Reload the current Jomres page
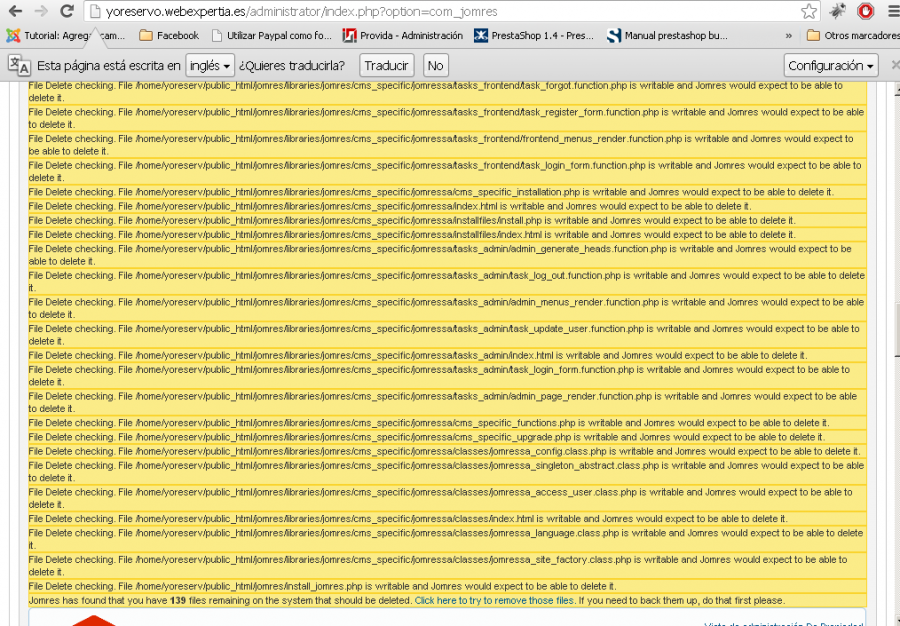Screen dimensions: 900x626 [67, 11]
